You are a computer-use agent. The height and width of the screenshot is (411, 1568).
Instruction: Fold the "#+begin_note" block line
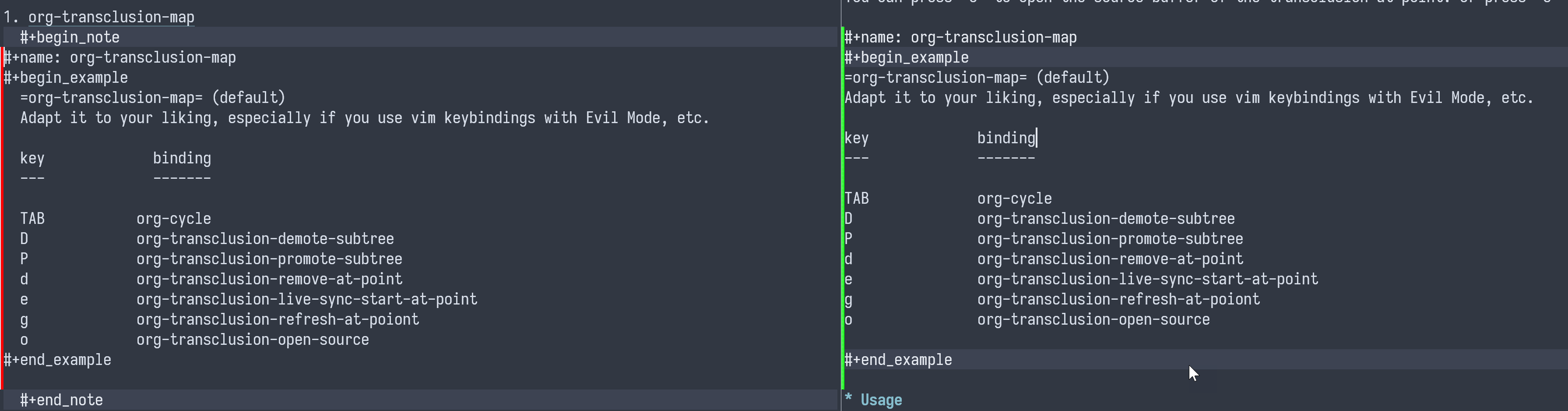tap(70, 37)
